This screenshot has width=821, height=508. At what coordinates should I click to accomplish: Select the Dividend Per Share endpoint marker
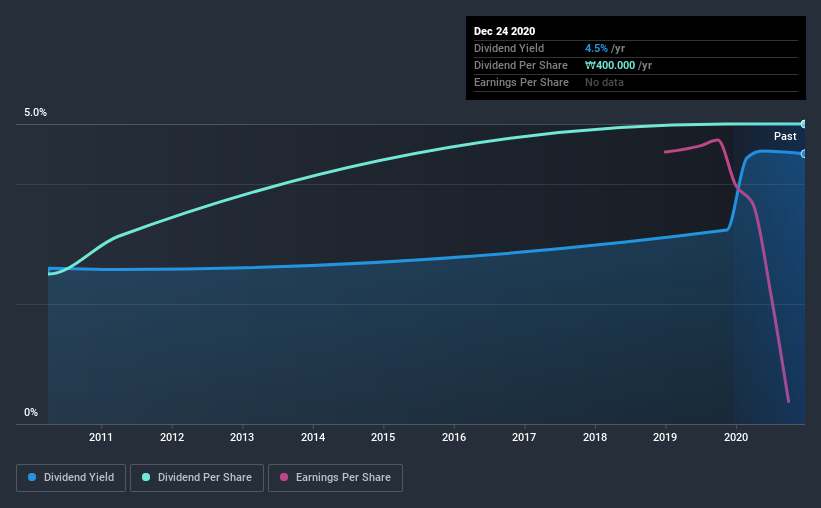pyautogui.click(x=803, y=124)
